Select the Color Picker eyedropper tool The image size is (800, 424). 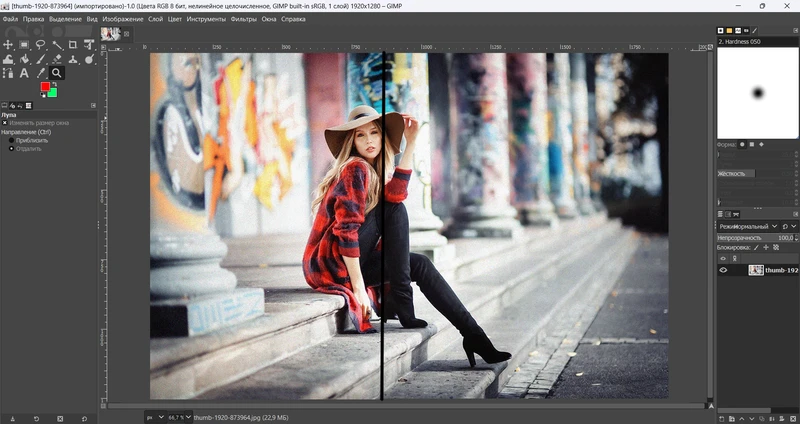tap(40, 73)
